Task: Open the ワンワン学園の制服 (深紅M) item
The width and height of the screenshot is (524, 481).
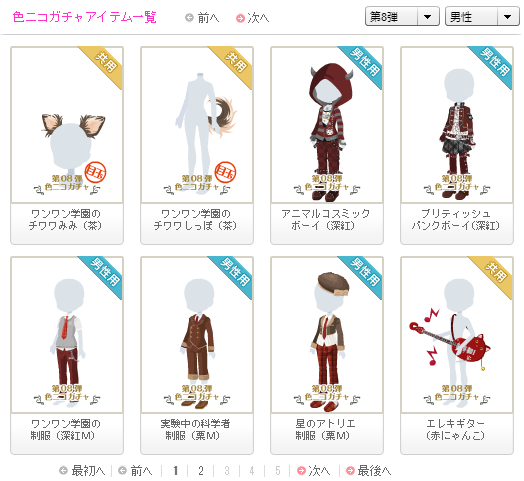Action: [67, 355]
